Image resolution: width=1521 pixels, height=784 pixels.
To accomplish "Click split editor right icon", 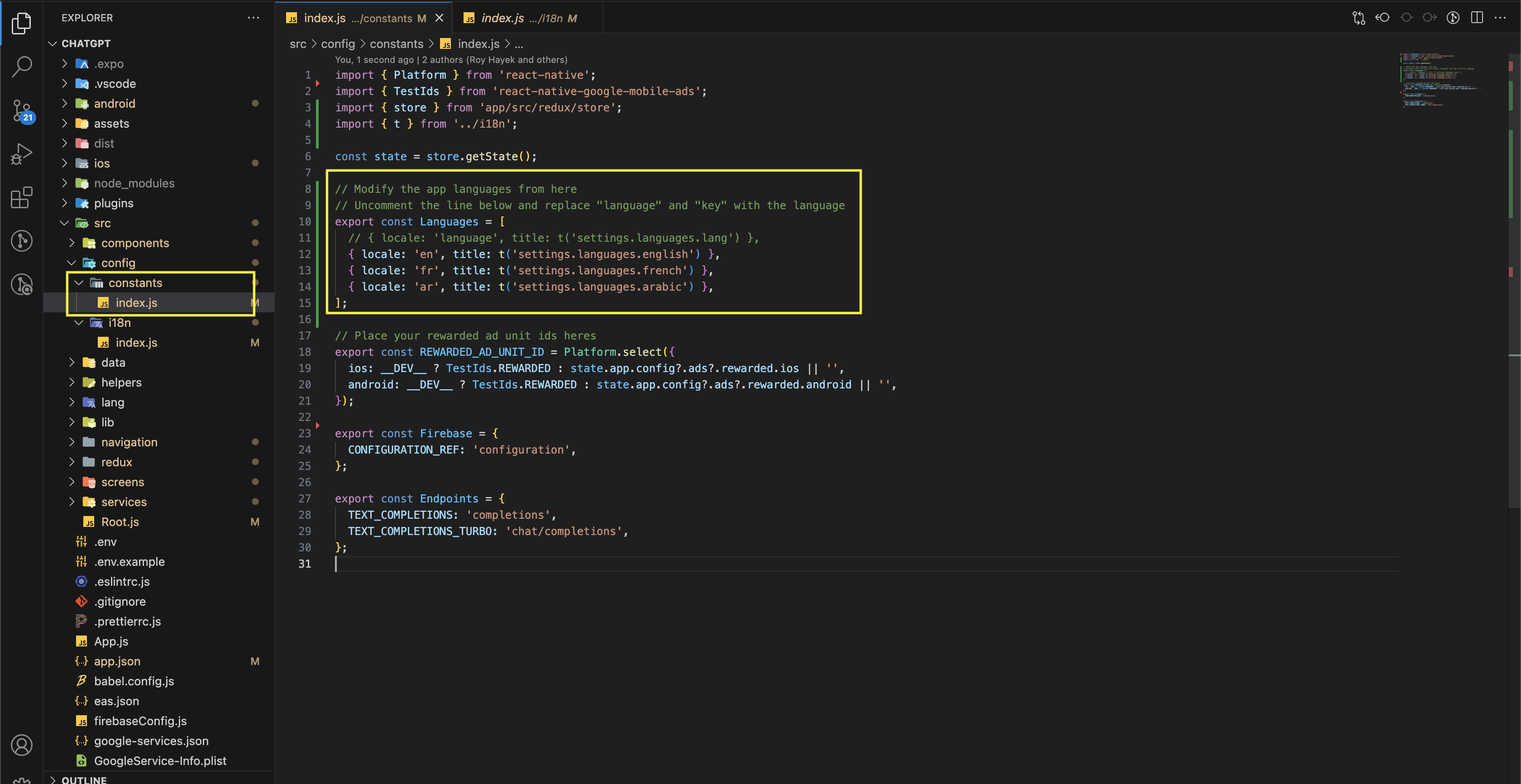I will coord(1477,18).
